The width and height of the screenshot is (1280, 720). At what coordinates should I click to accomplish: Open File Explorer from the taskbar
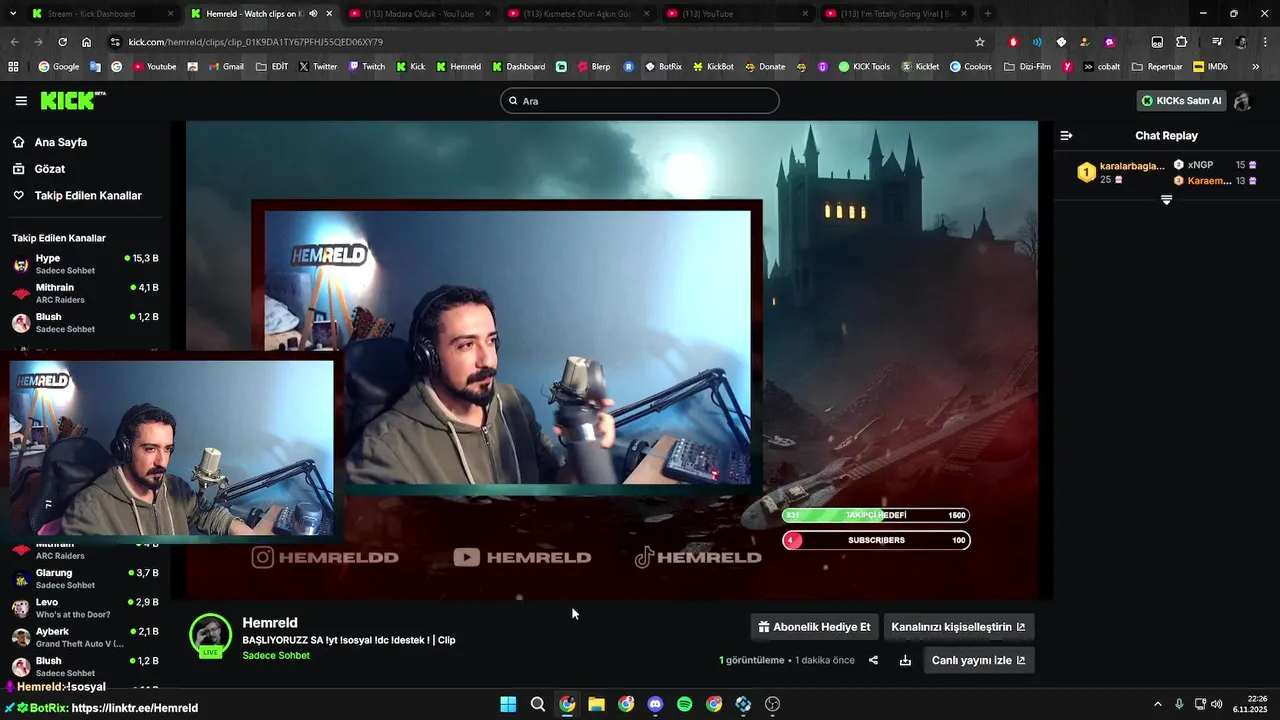click(596, 704)
